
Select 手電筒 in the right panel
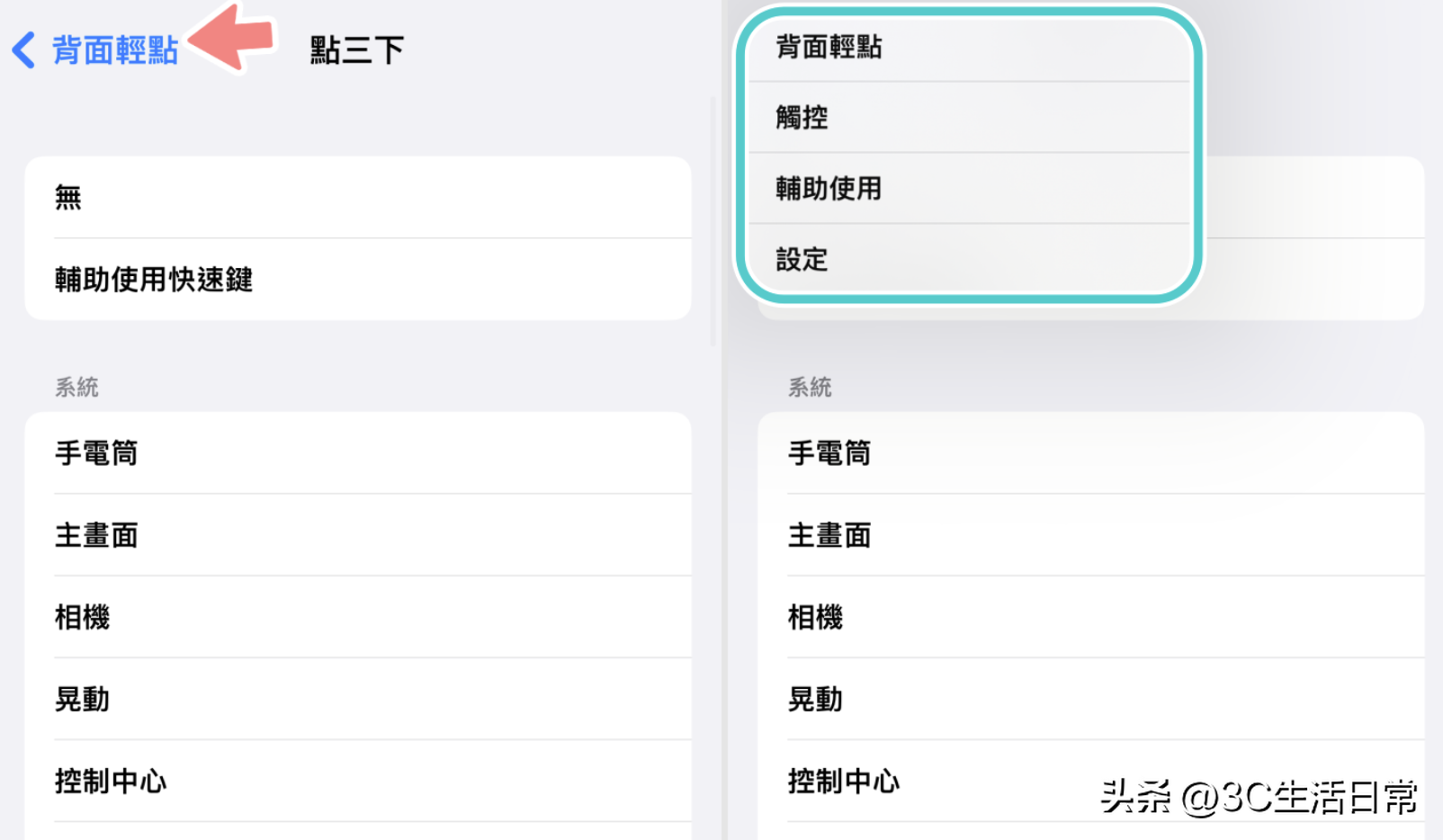coord(1091,453)
